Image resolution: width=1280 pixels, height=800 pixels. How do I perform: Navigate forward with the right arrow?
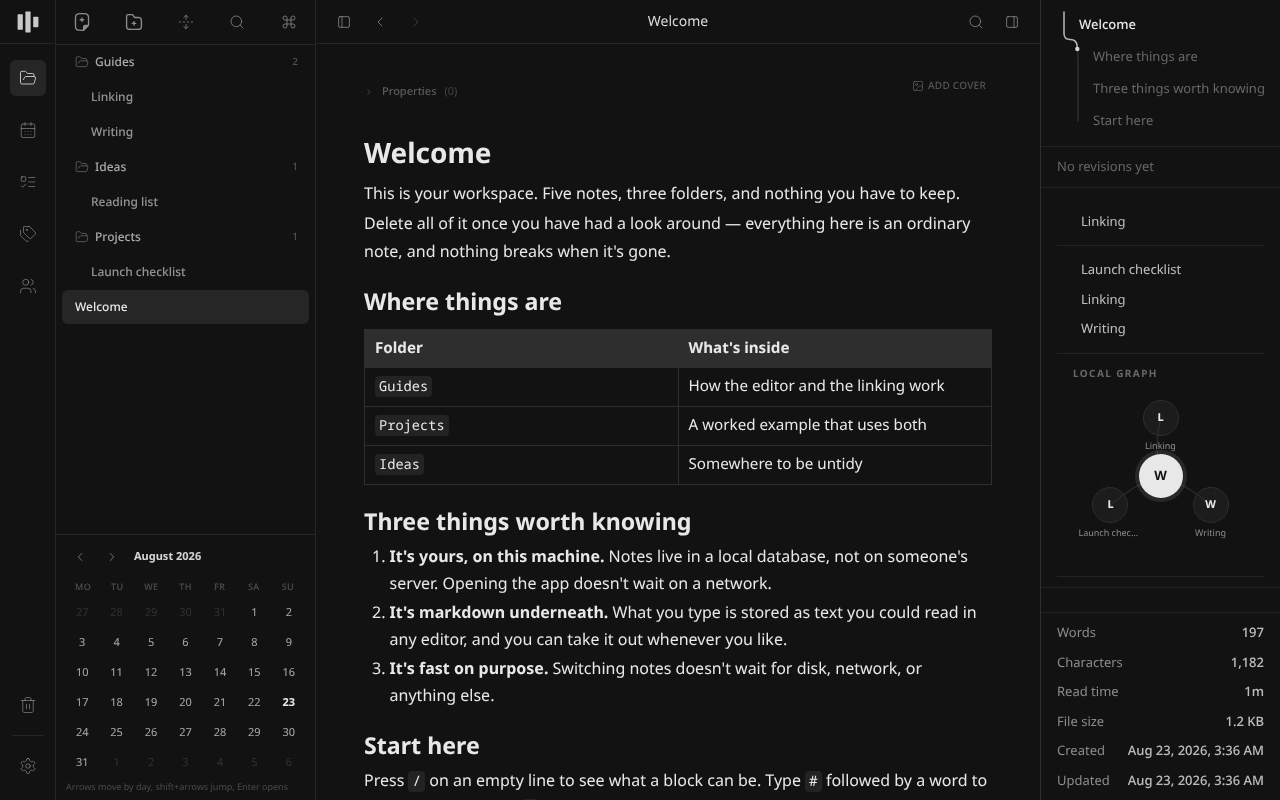(416, 22)
